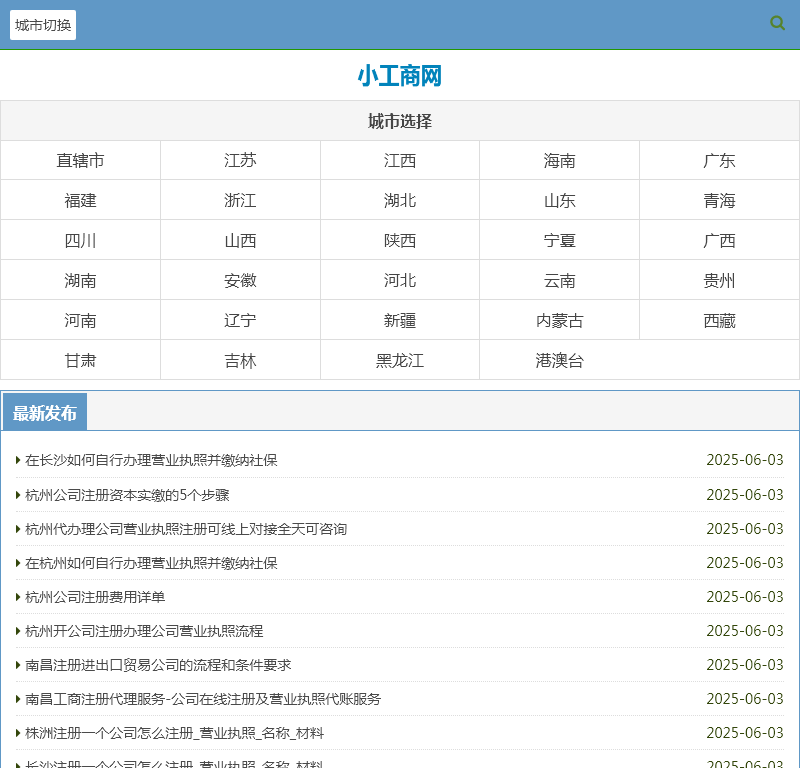Go to 贵州 province

coord(719,281)
